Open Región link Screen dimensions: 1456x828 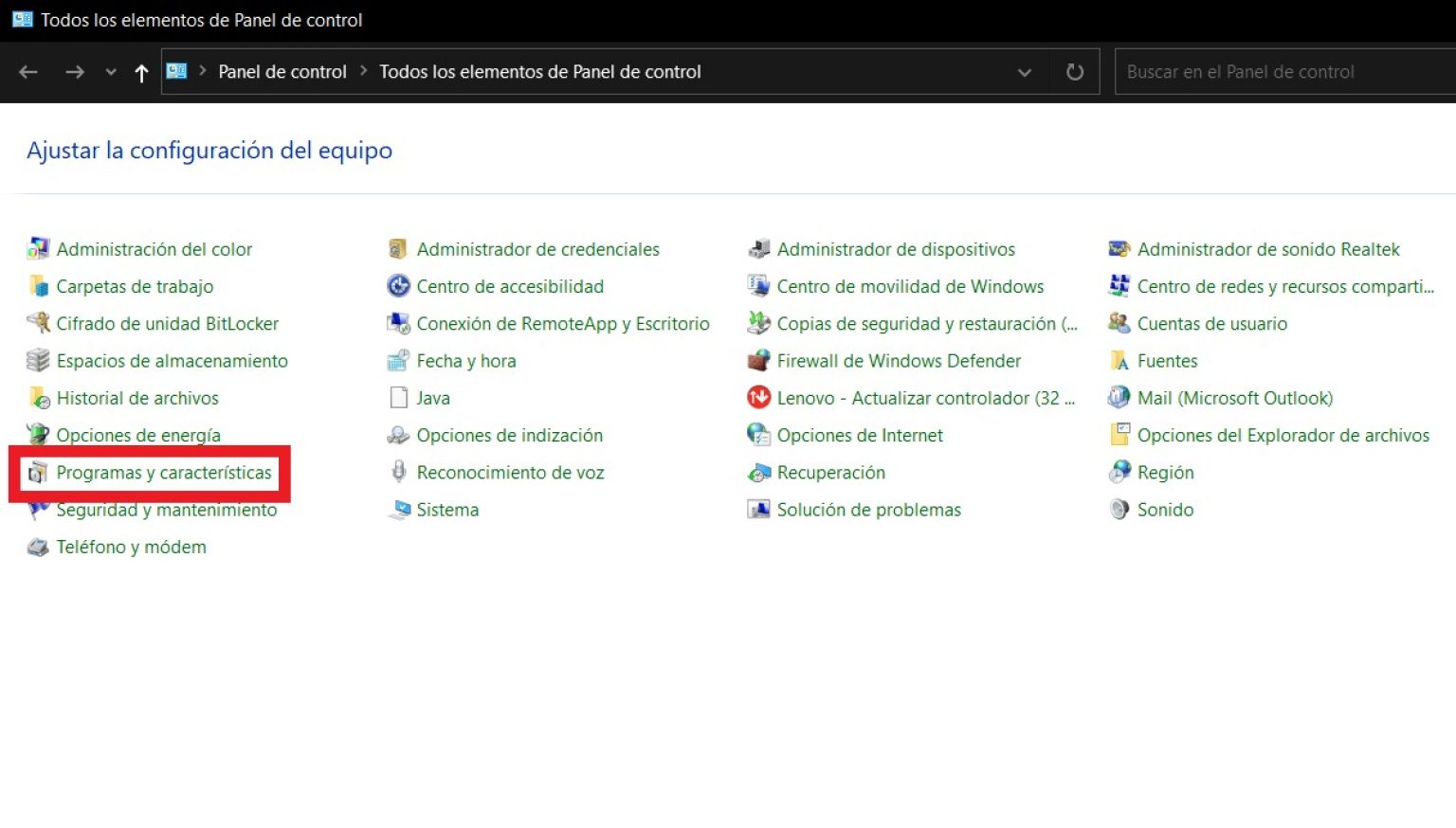[1165, 473]
